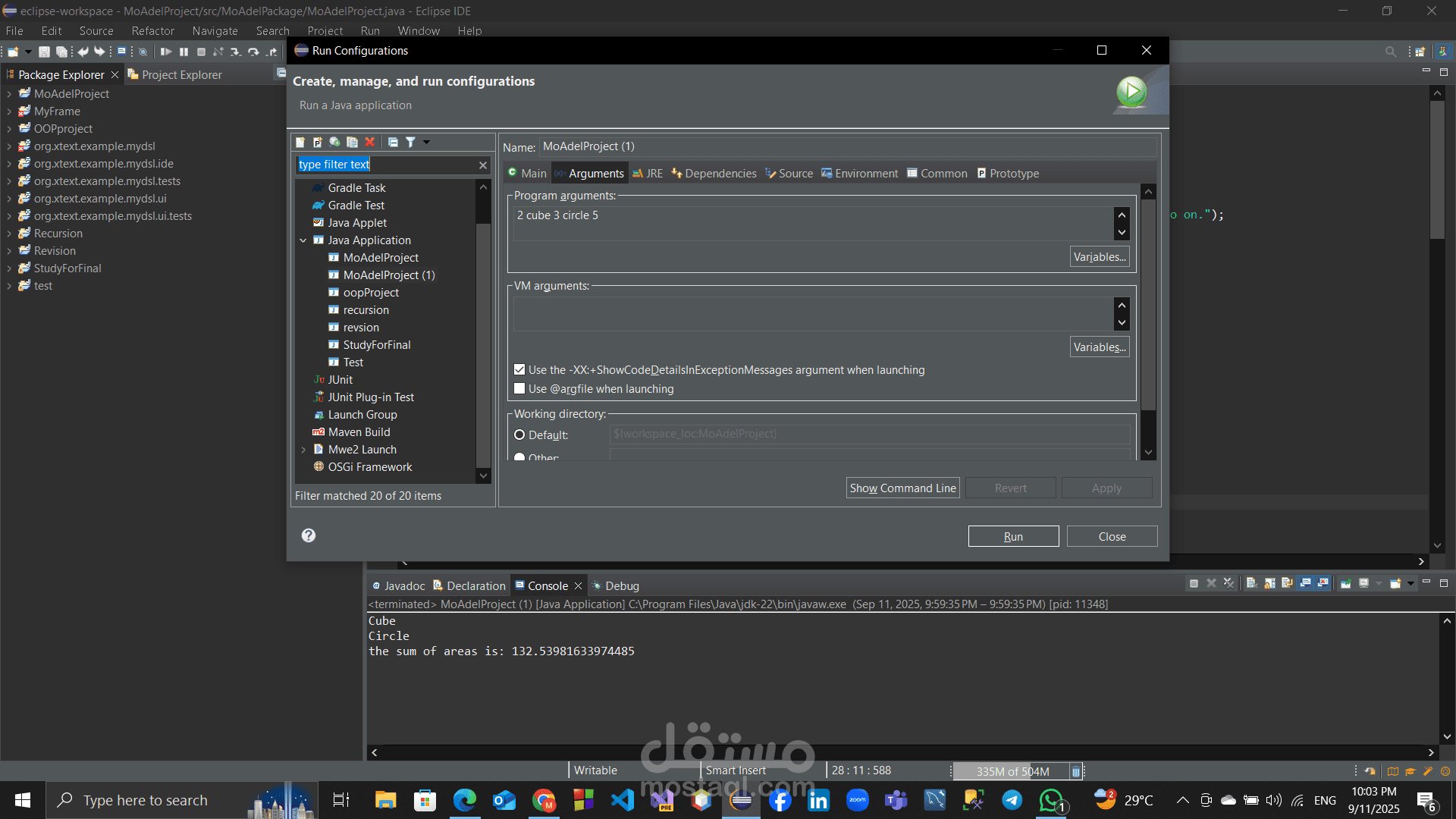Click the configuration Name field
This screenshot has width=1456, height=819.
coord(849,146)
